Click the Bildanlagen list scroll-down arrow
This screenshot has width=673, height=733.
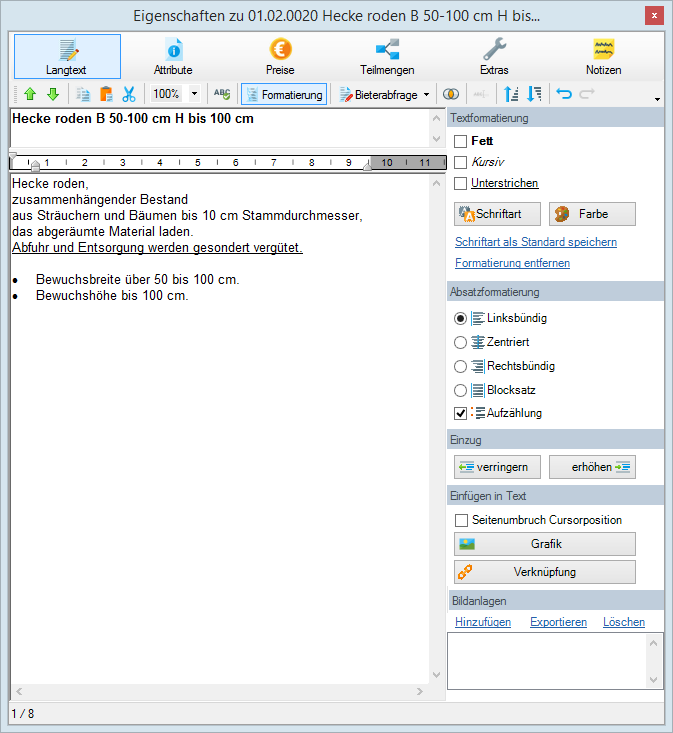(x=653, y=680)
